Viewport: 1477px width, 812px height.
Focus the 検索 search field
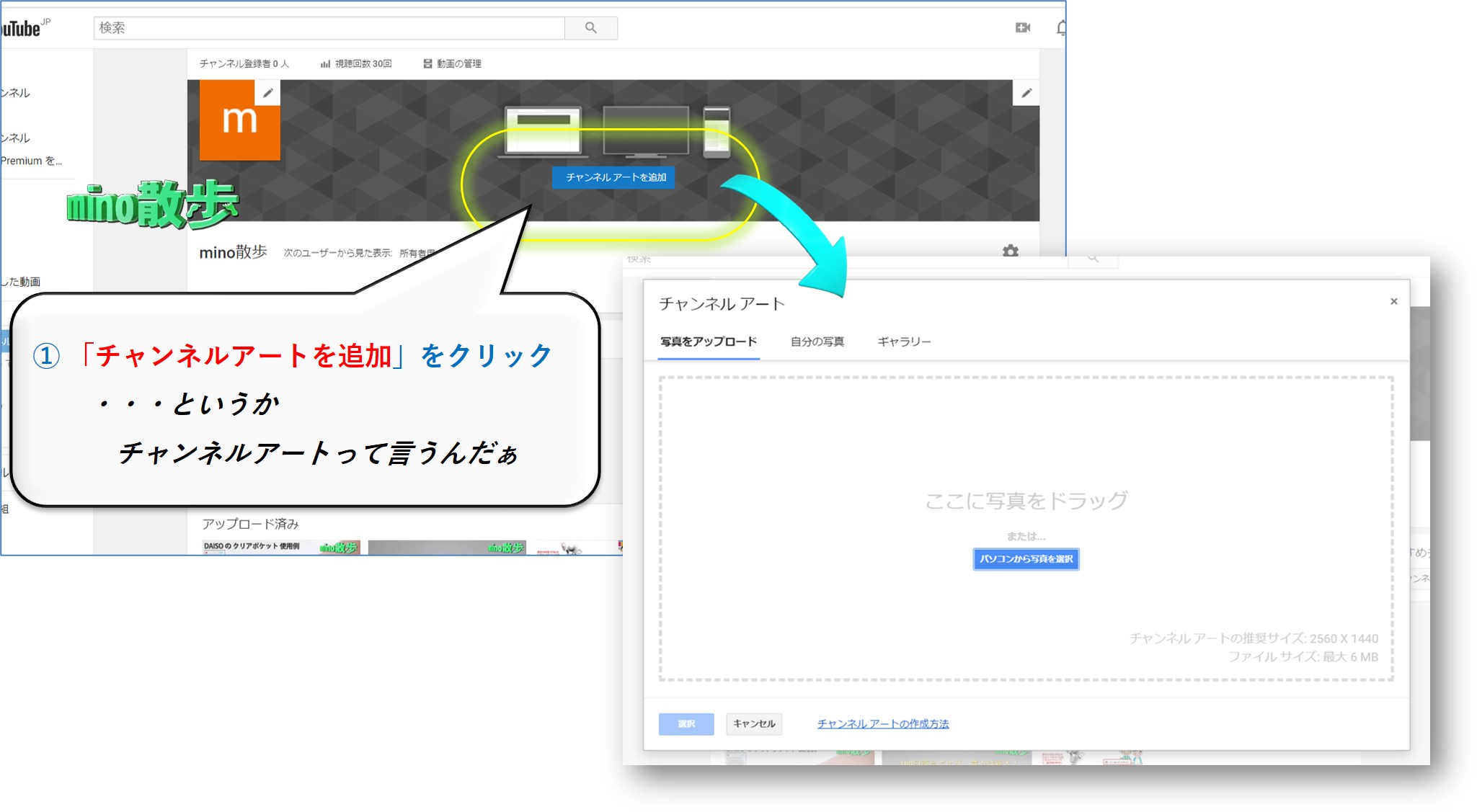pyautogui.click(x=329, y=28)
